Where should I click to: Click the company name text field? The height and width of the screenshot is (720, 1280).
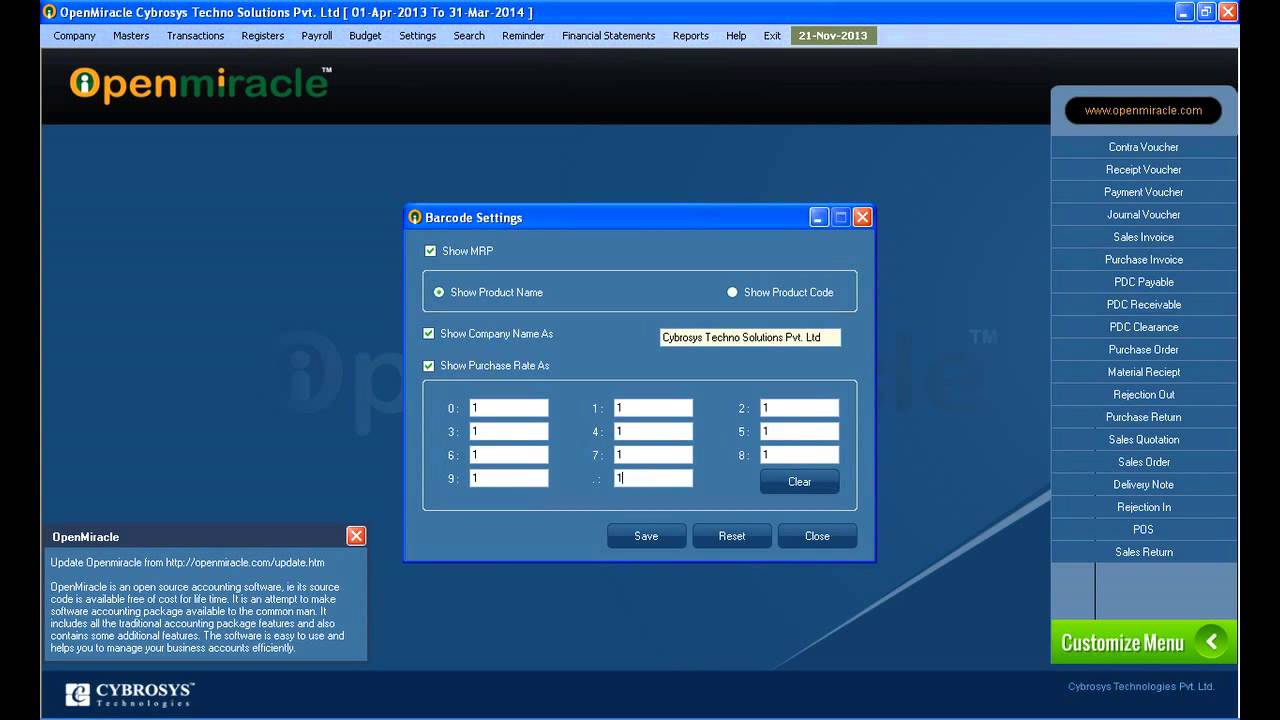click(750, 338)
